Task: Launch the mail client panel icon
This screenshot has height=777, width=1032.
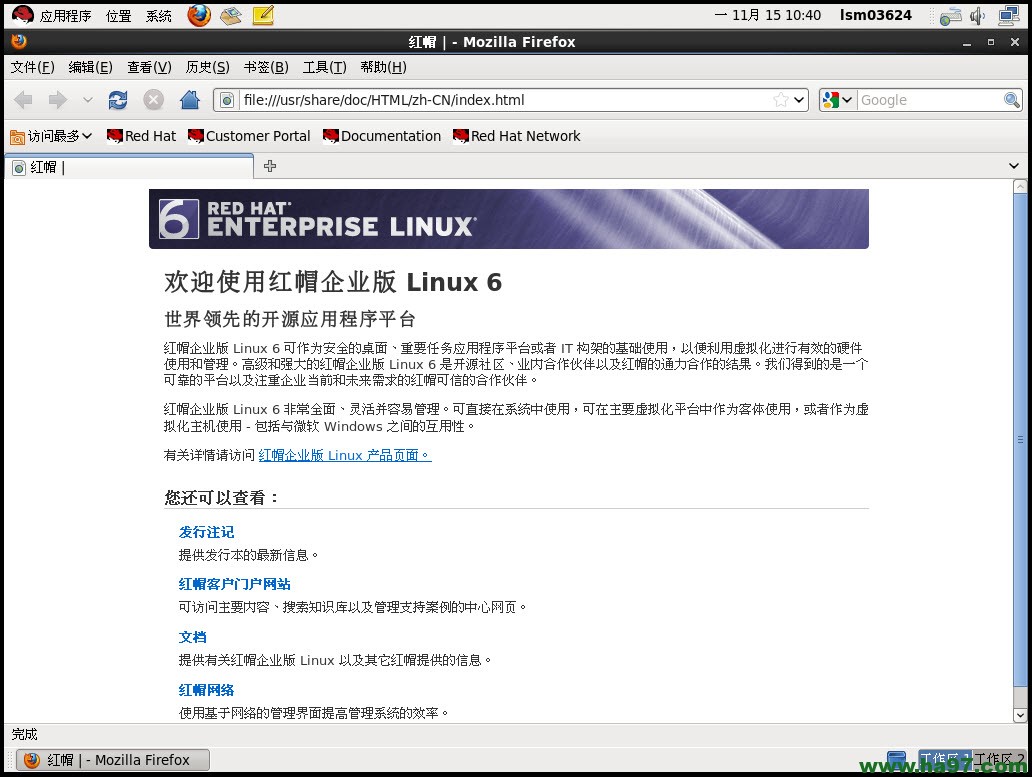Action: 230,15
